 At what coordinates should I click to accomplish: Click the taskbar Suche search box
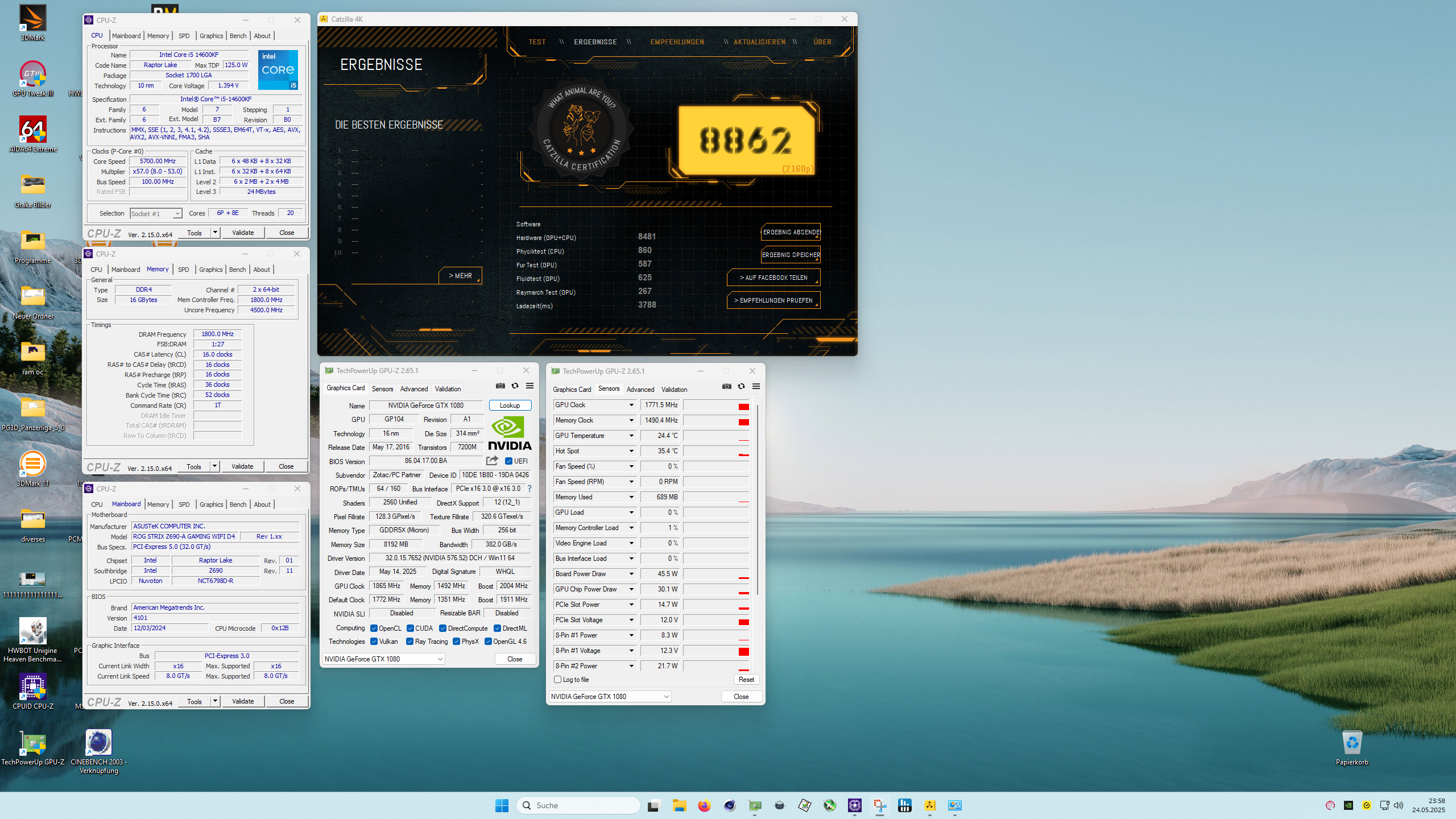[x=578, y=805]
